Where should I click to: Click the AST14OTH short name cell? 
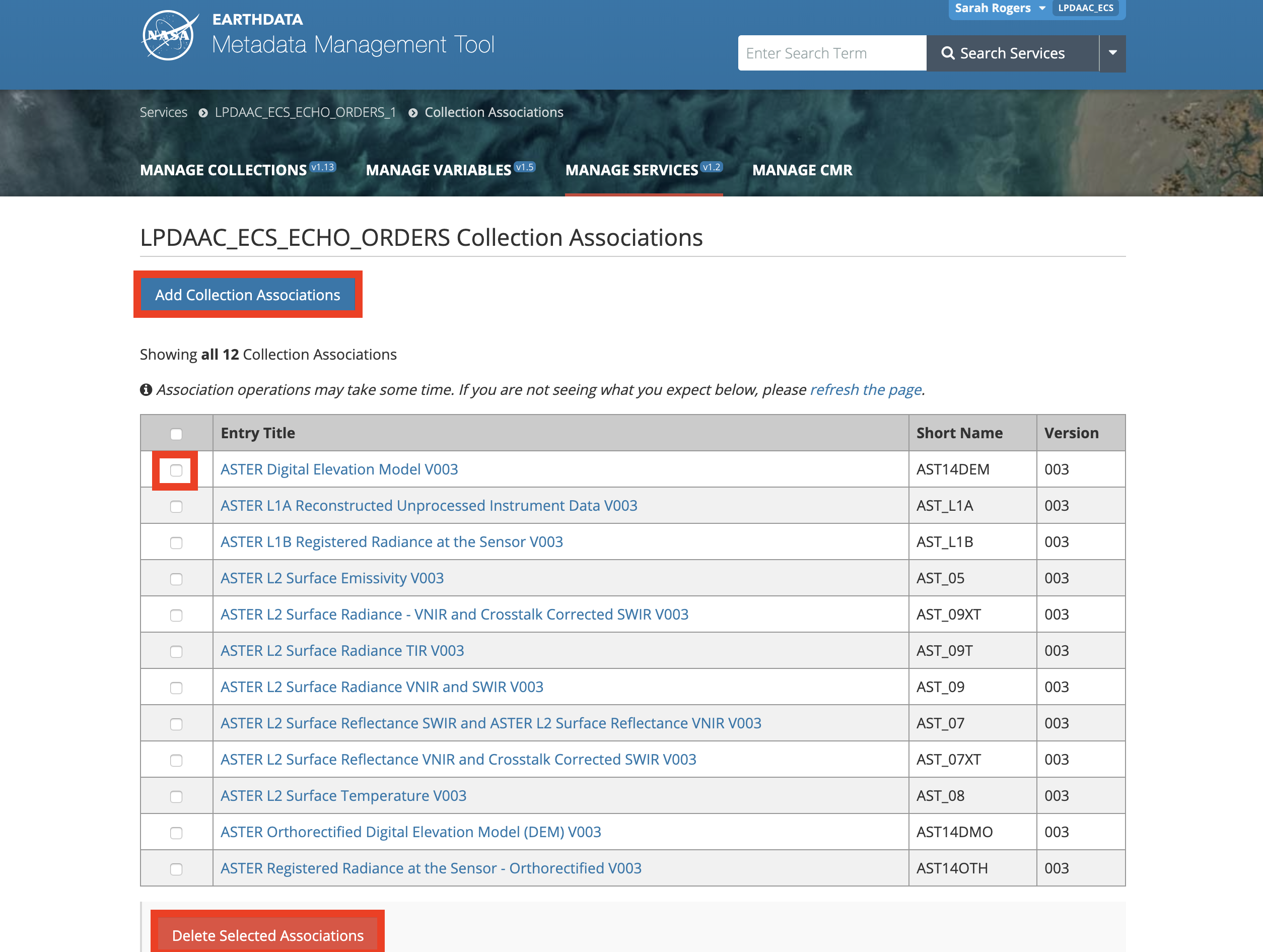pos(972,868)
